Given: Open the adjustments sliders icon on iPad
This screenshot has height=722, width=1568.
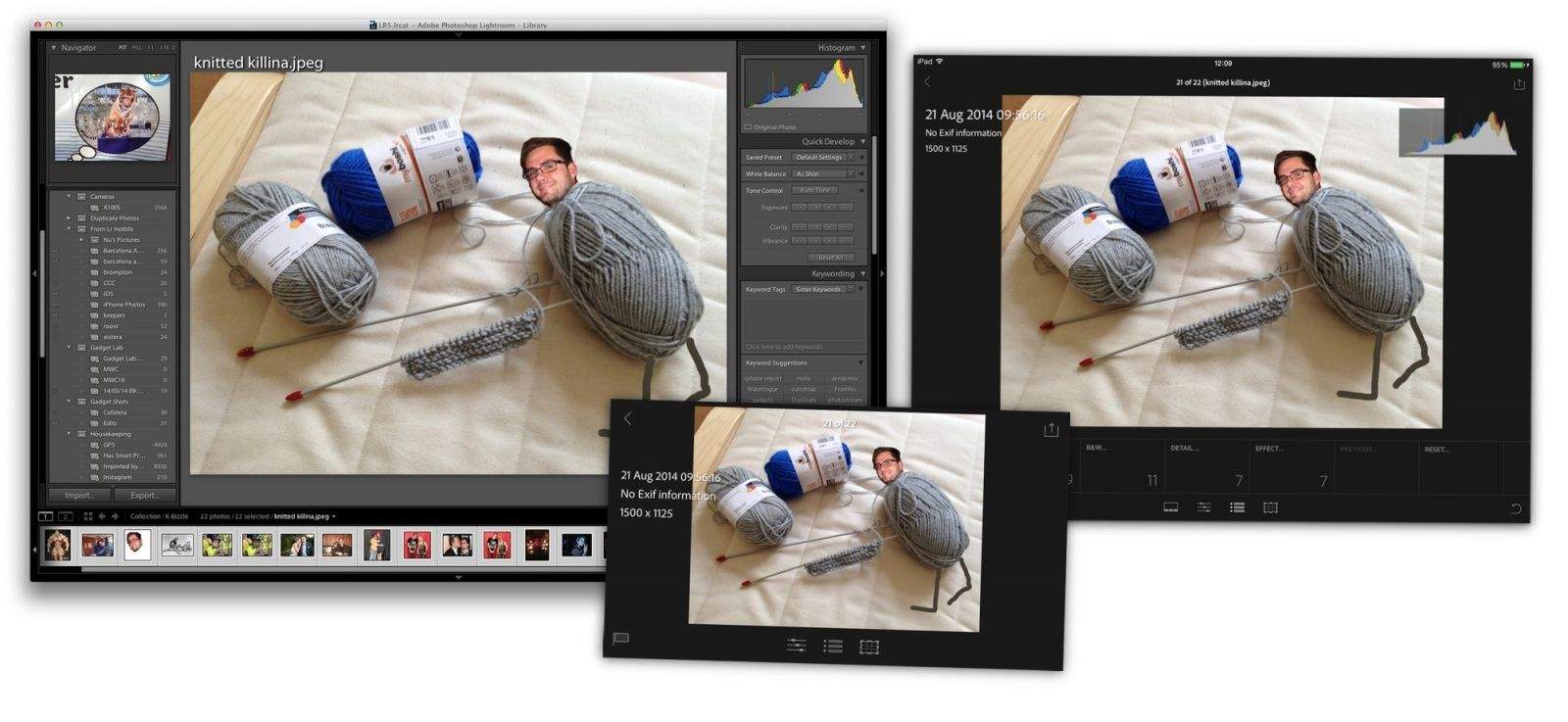Looking at the screenshot, I should (1203, 507).
